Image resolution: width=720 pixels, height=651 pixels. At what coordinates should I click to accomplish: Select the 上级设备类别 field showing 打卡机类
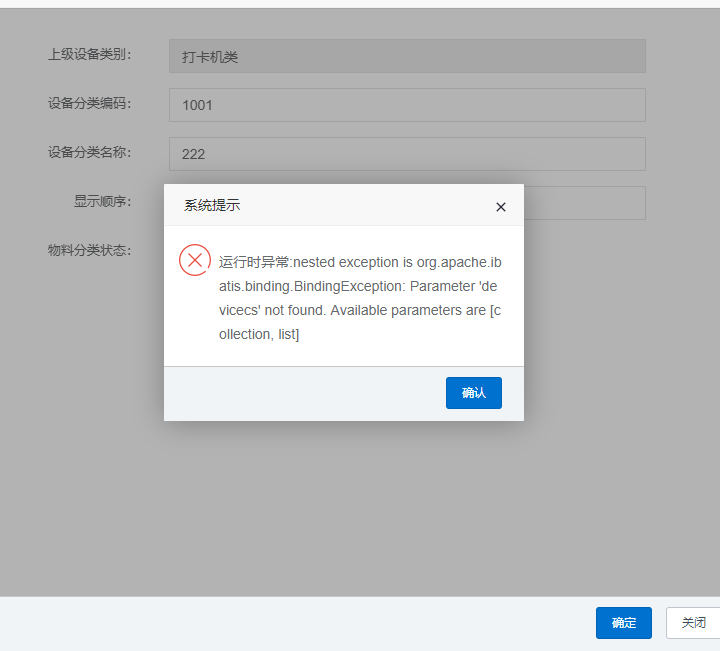click(x=407, y=56)
